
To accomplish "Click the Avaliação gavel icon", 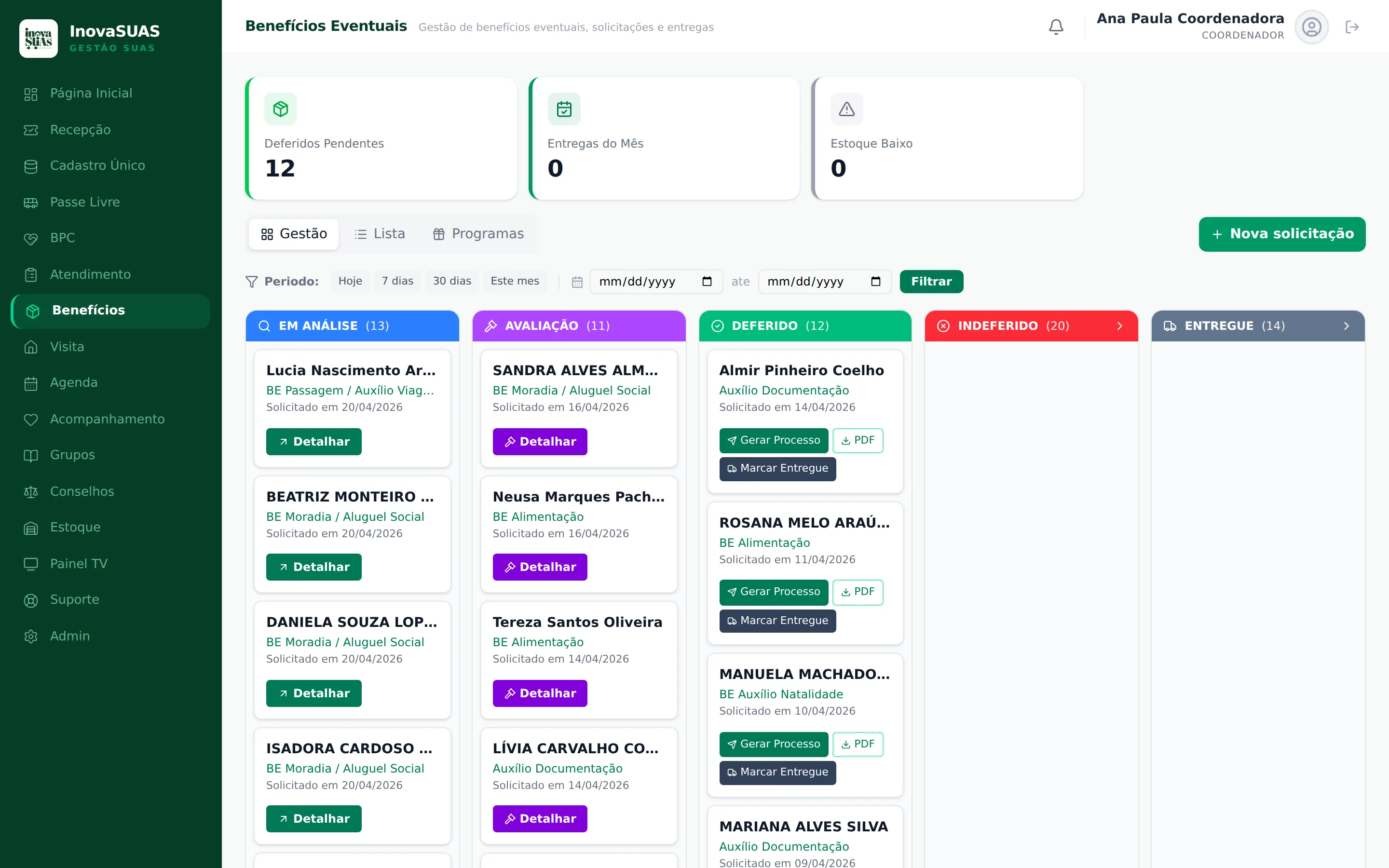I will [x=491, y=326].
